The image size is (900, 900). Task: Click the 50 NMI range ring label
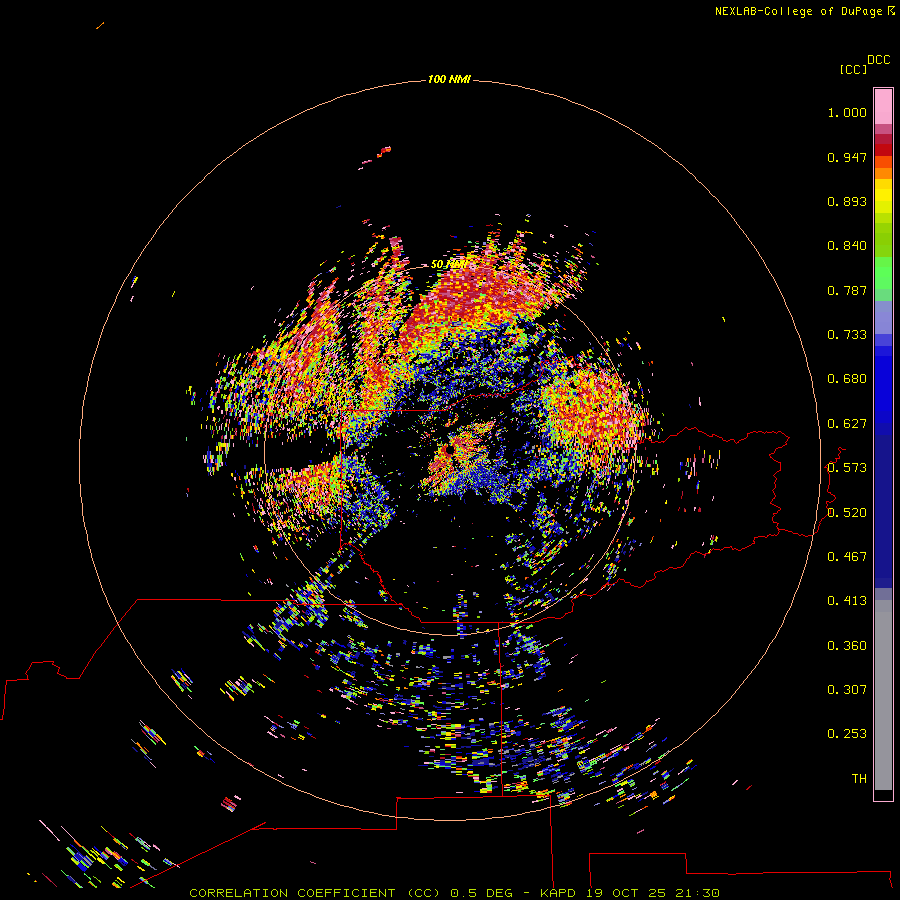click(x=448, y=264)
